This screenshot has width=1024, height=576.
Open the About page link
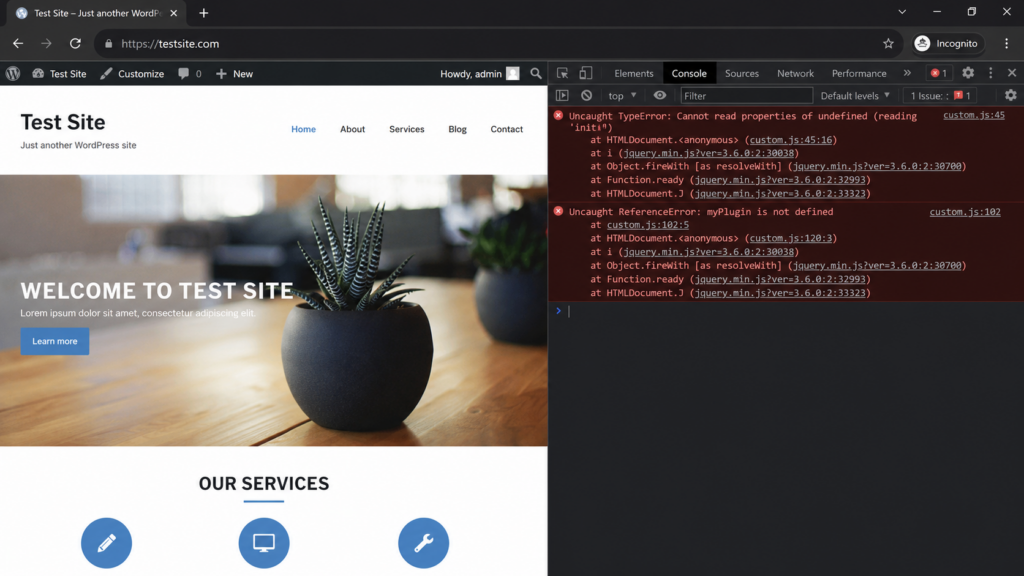352,129
